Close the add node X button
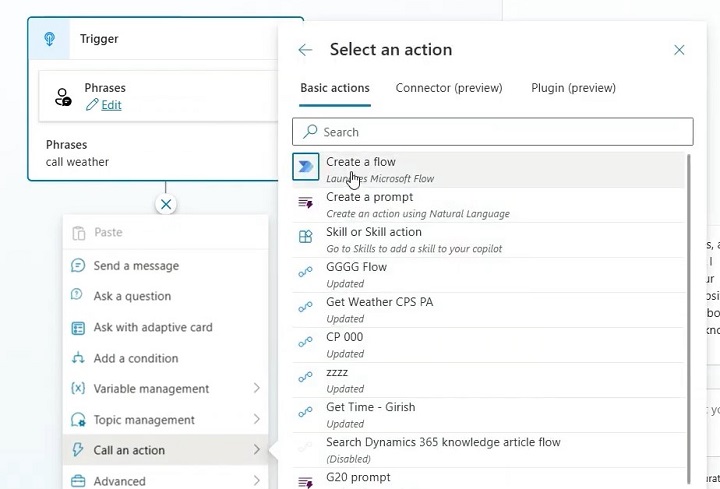Image resolution: width=720 pixels, height=489 pixels. coord(166,204)
